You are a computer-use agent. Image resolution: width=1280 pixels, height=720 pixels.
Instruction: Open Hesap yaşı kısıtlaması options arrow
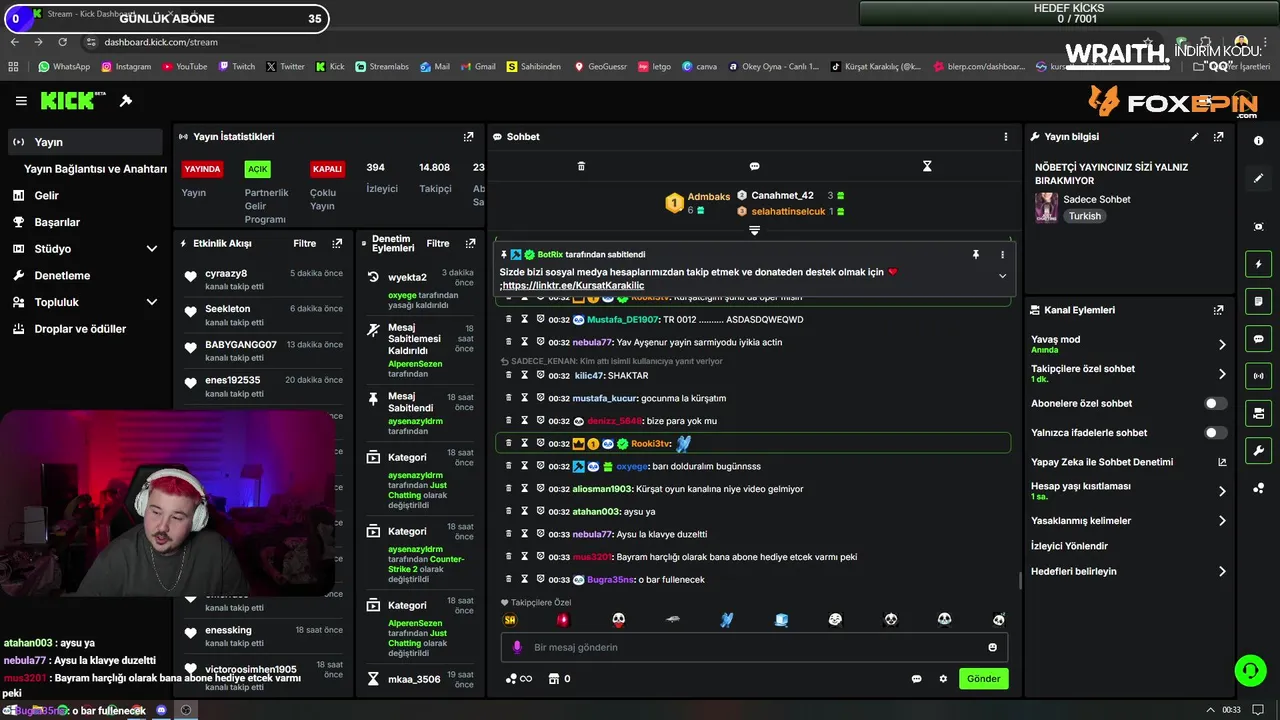[x=1221, y=491]
